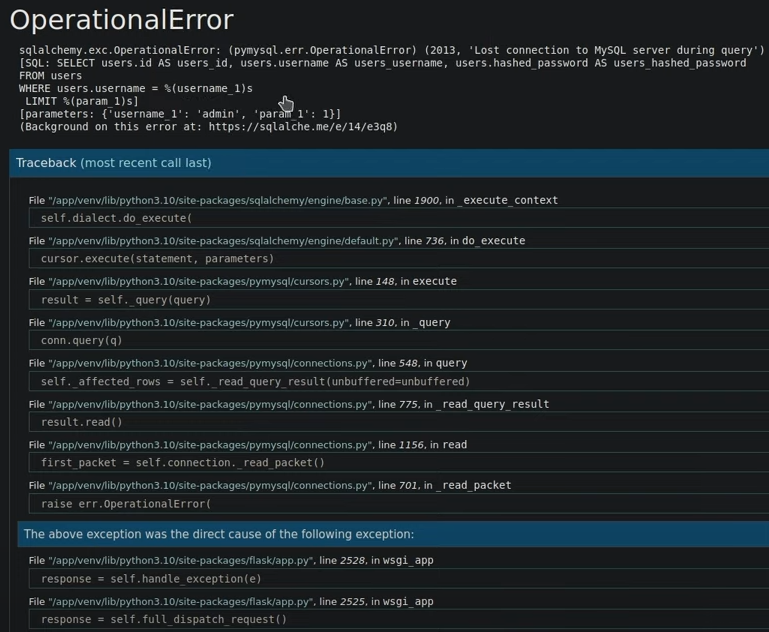This screenshot has height=632, width=769.
Task: Click the "above exception was the direct cause" banner
Action: [218, 534]
